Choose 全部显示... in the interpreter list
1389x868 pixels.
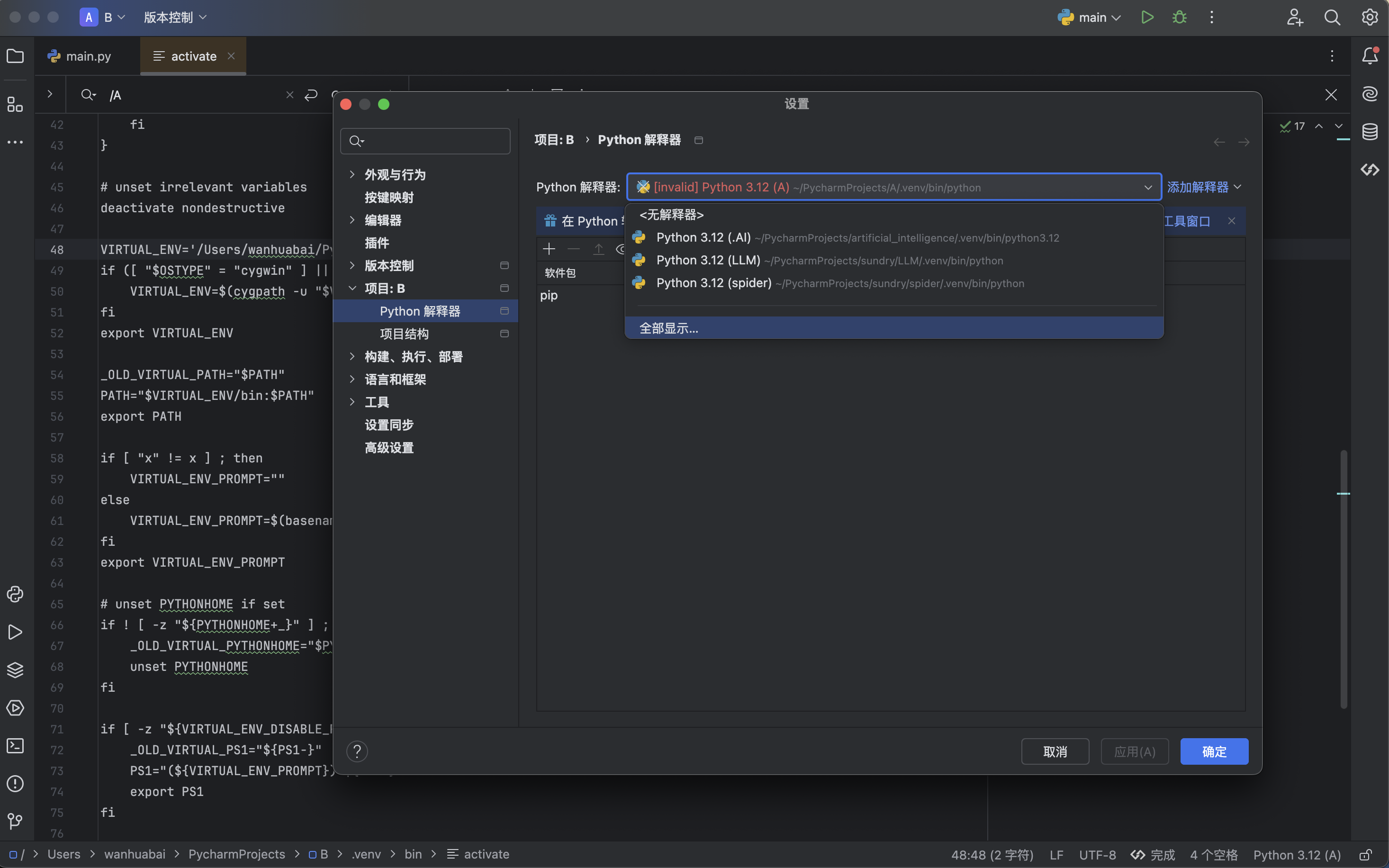668,328
